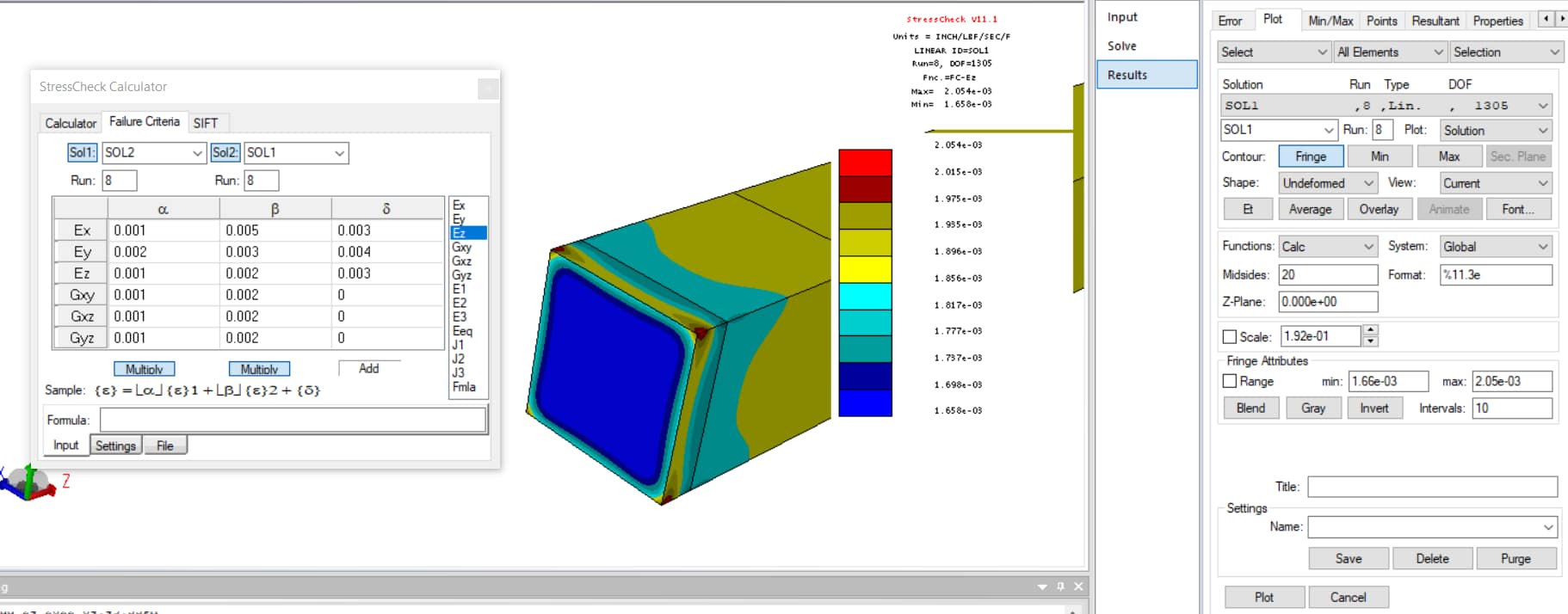
Task: Enable the Scale checkbox
Action: click(x=1230, y=337)
